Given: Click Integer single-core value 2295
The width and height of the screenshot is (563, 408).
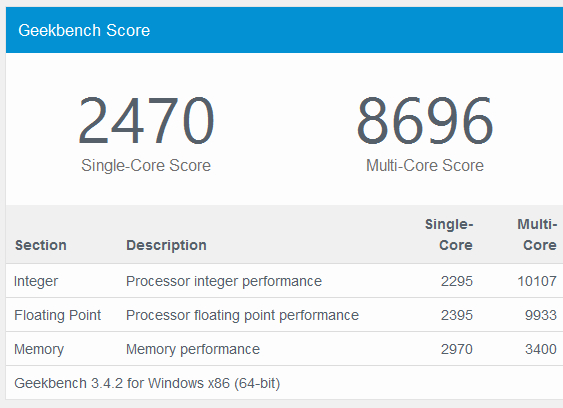Looking at the screenshot, I should point(457,281).
